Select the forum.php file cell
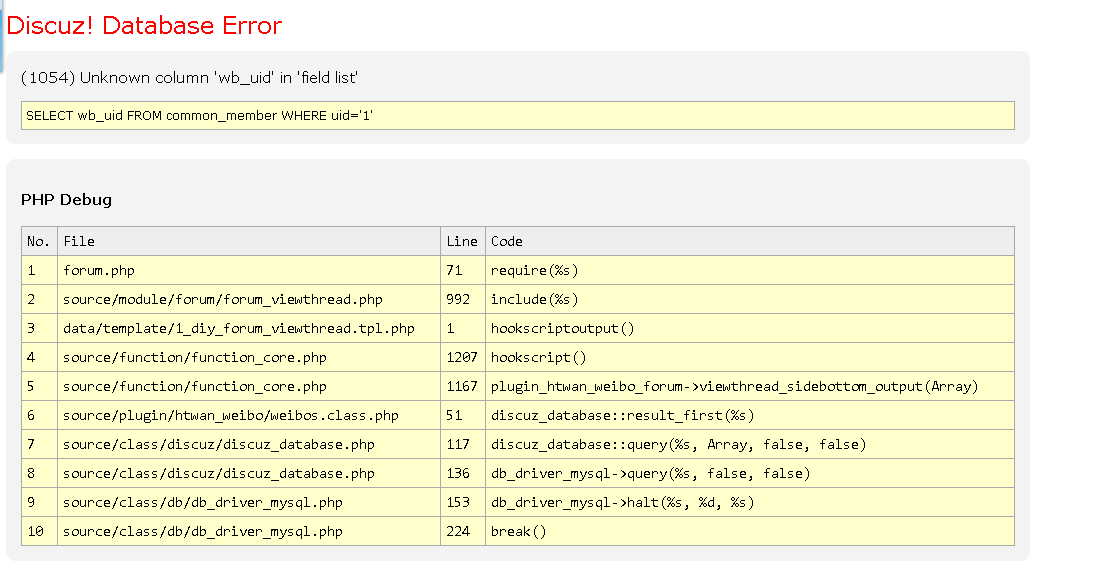Image resolution: width=1103 pixels, height=563 pixels. click(x=98, y=270)
